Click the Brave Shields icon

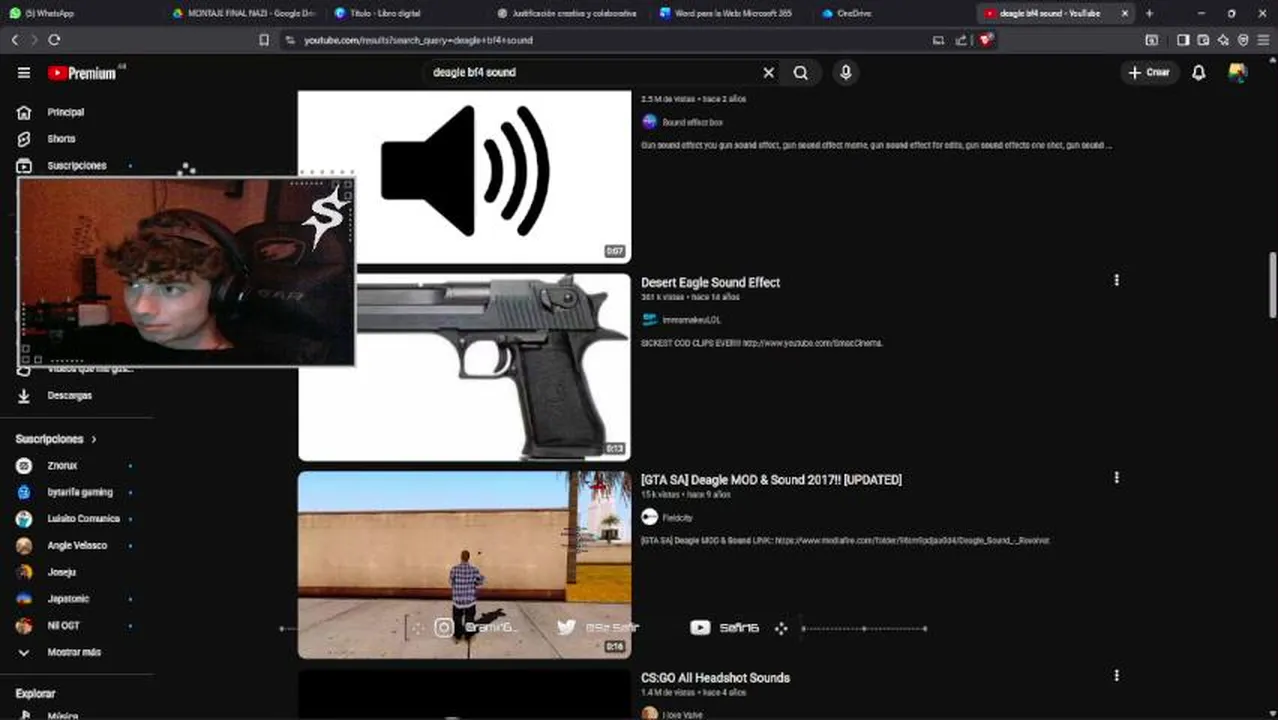tap(986, 40)
